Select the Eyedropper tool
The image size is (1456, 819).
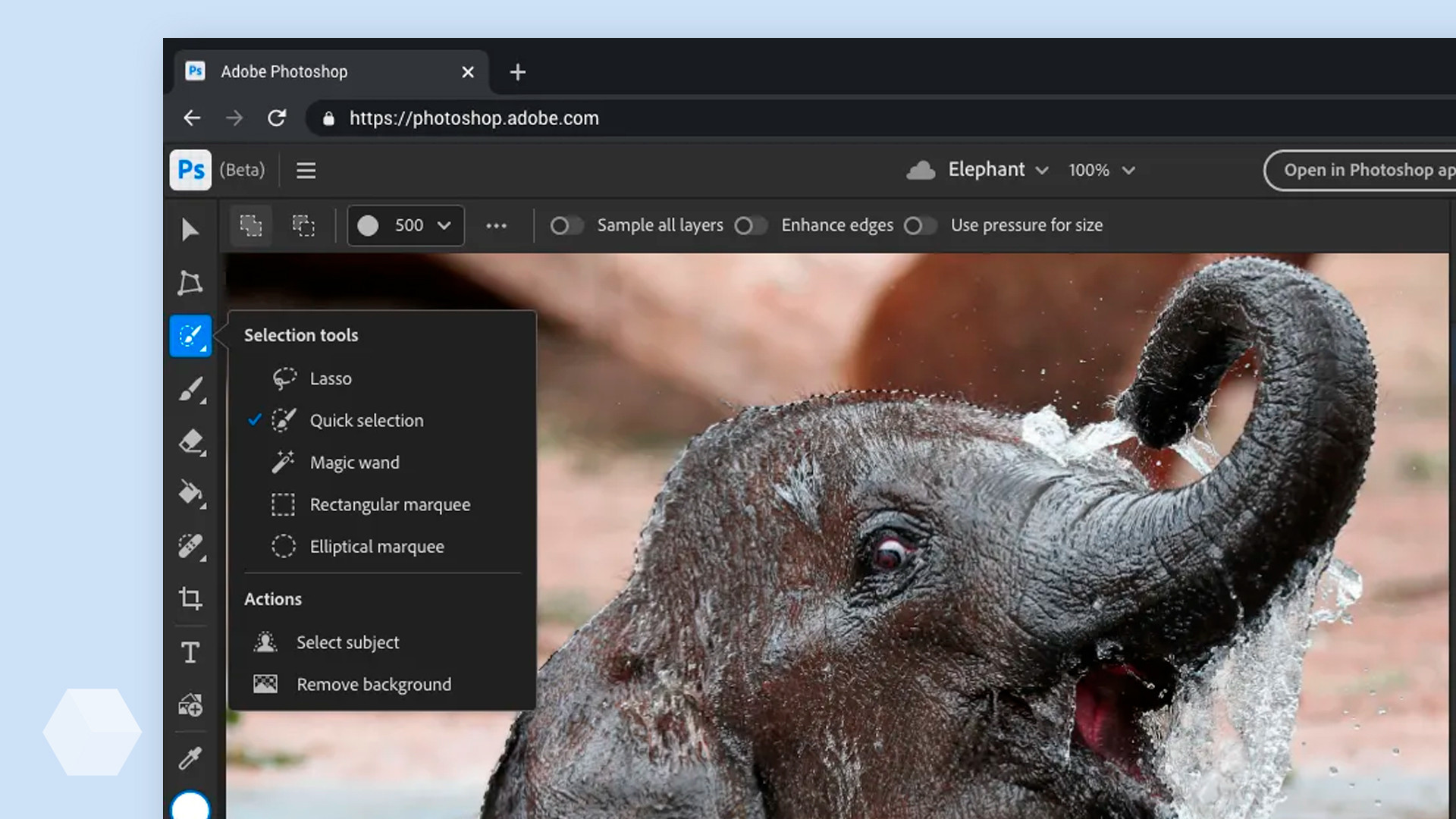pos(190,758)
